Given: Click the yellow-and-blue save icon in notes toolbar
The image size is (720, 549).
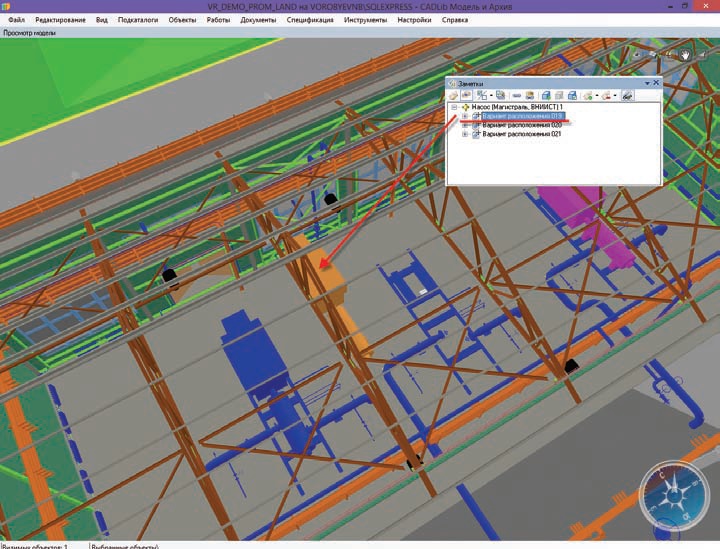Looking at the screenshot, I should coord(529,95).
